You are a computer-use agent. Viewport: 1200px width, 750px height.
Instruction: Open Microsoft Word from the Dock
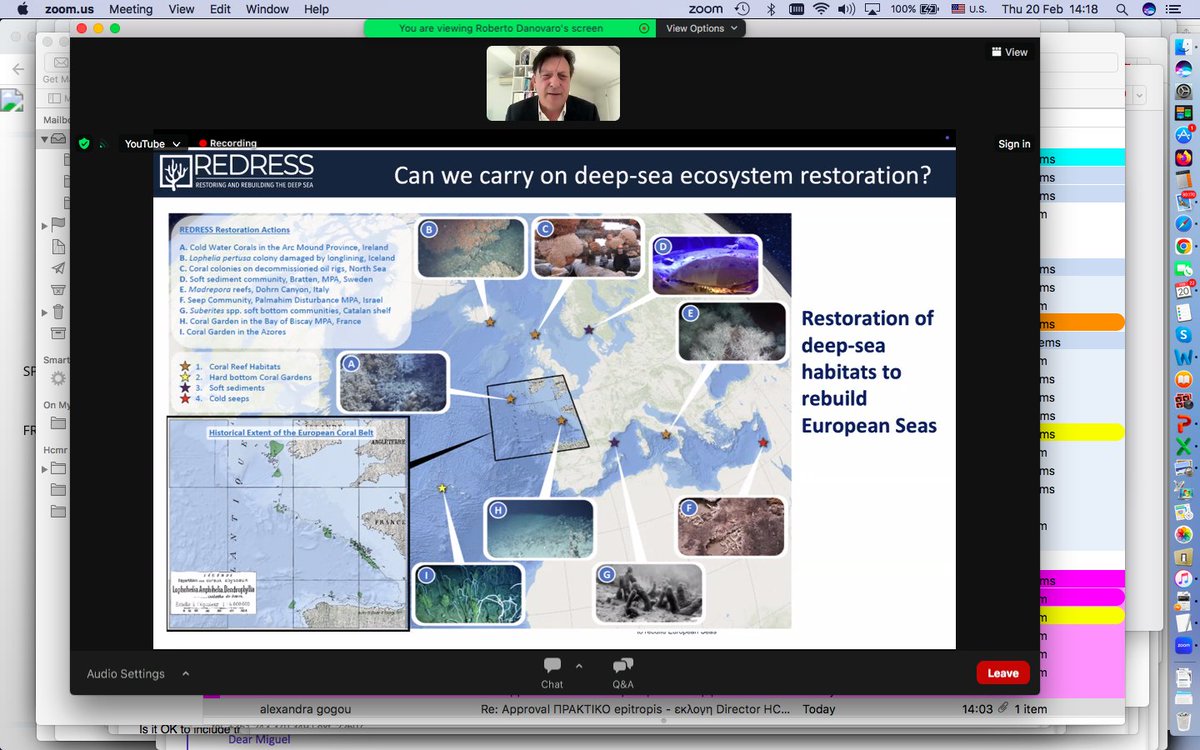[1183, 357]
